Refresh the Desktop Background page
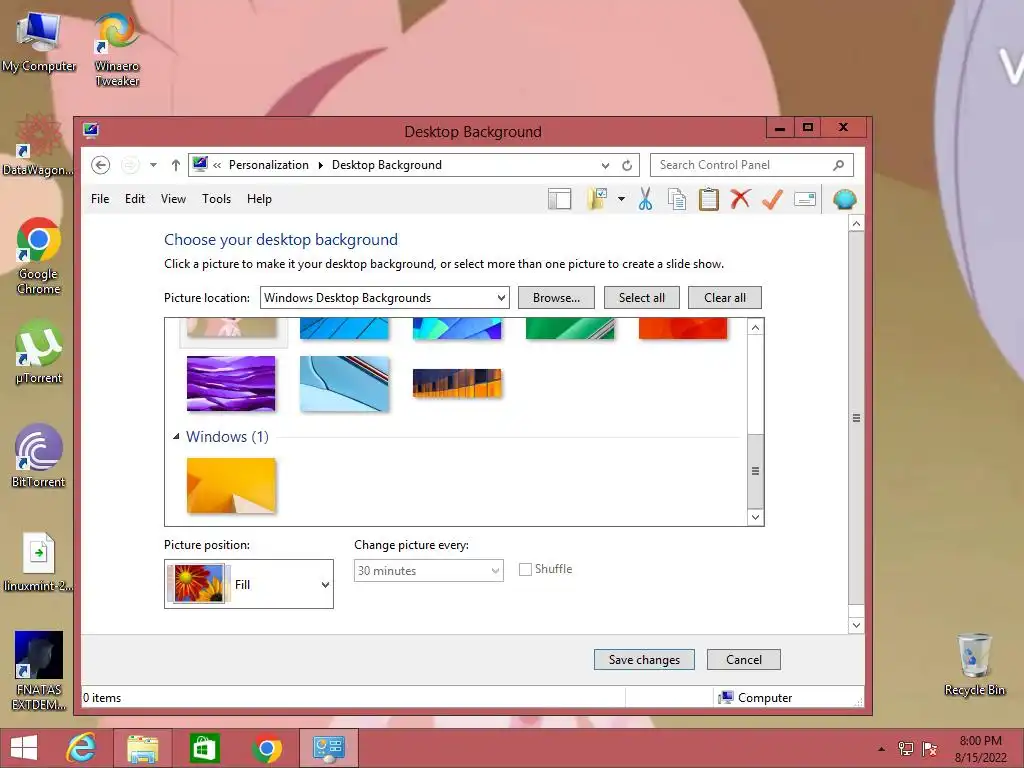Viewport: 1024px width, 768px height. [627, 165]
